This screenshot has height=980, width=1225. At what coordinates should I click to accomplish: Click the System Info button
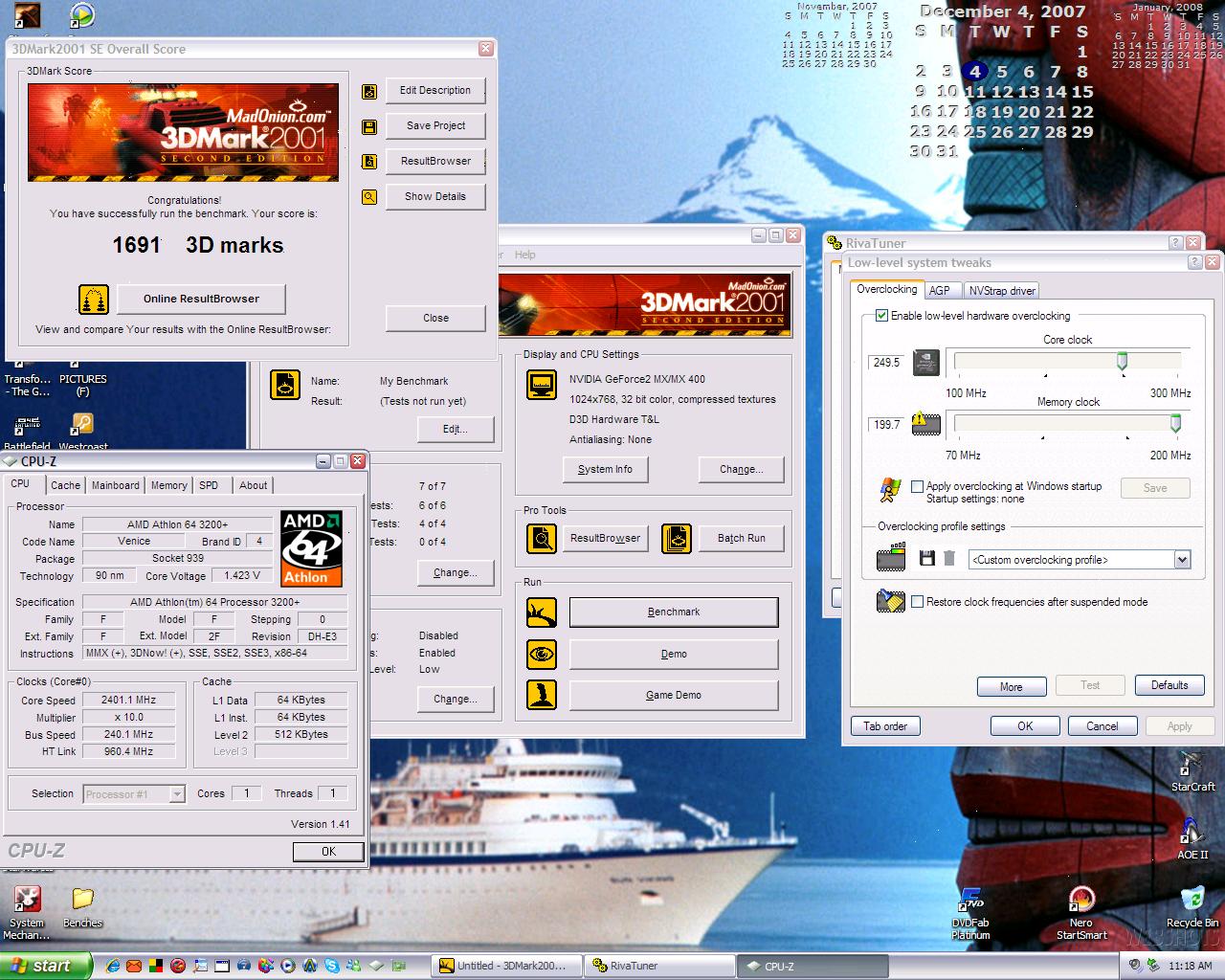tap(605, 469)
